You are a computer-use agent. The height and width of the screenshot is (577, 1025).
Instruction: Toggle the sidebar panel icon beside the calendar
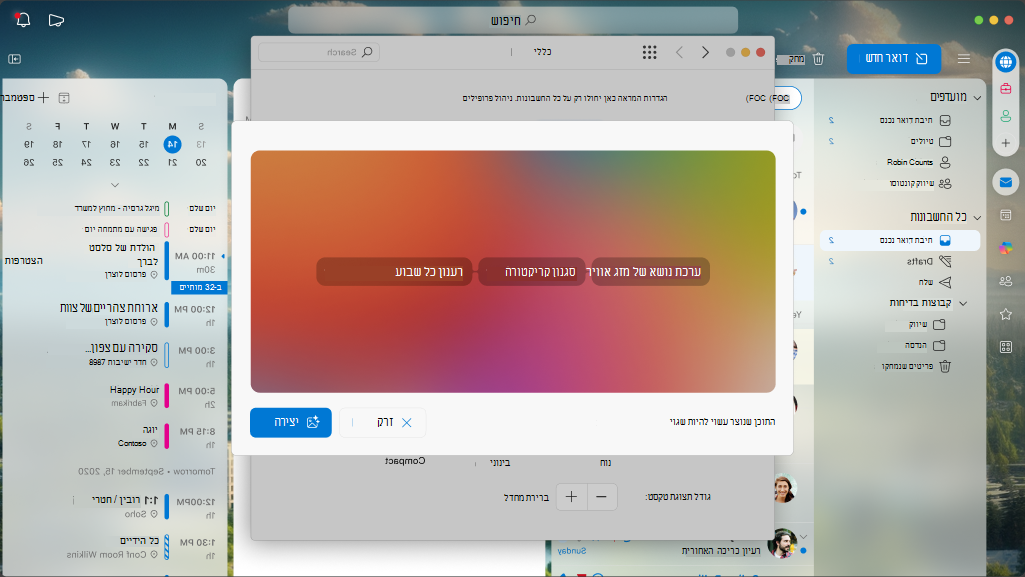tap(14, 59)
